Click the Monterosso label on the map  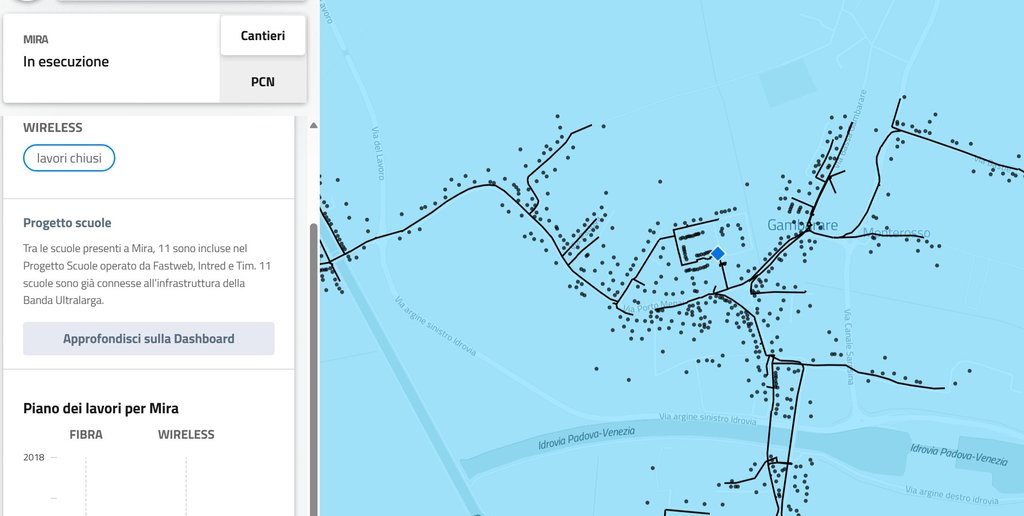(x=896, y=233)
